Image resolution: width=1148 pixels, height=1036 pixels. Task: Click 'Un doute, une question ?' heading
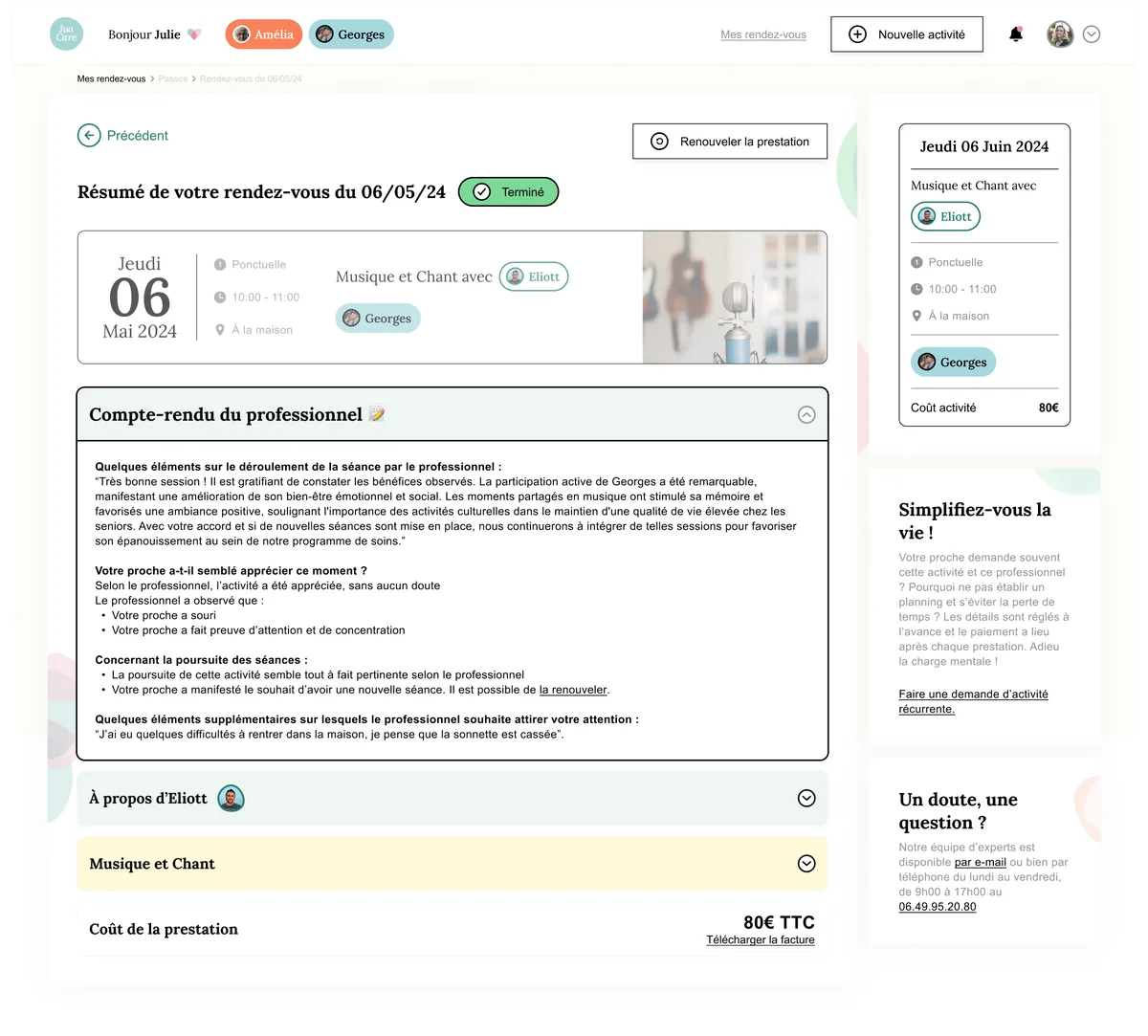point(959,811)
